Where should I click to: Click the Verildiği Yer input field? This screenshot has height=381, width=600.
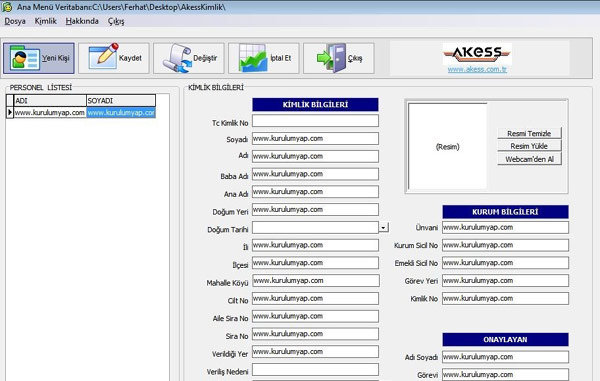coord(315,352)
